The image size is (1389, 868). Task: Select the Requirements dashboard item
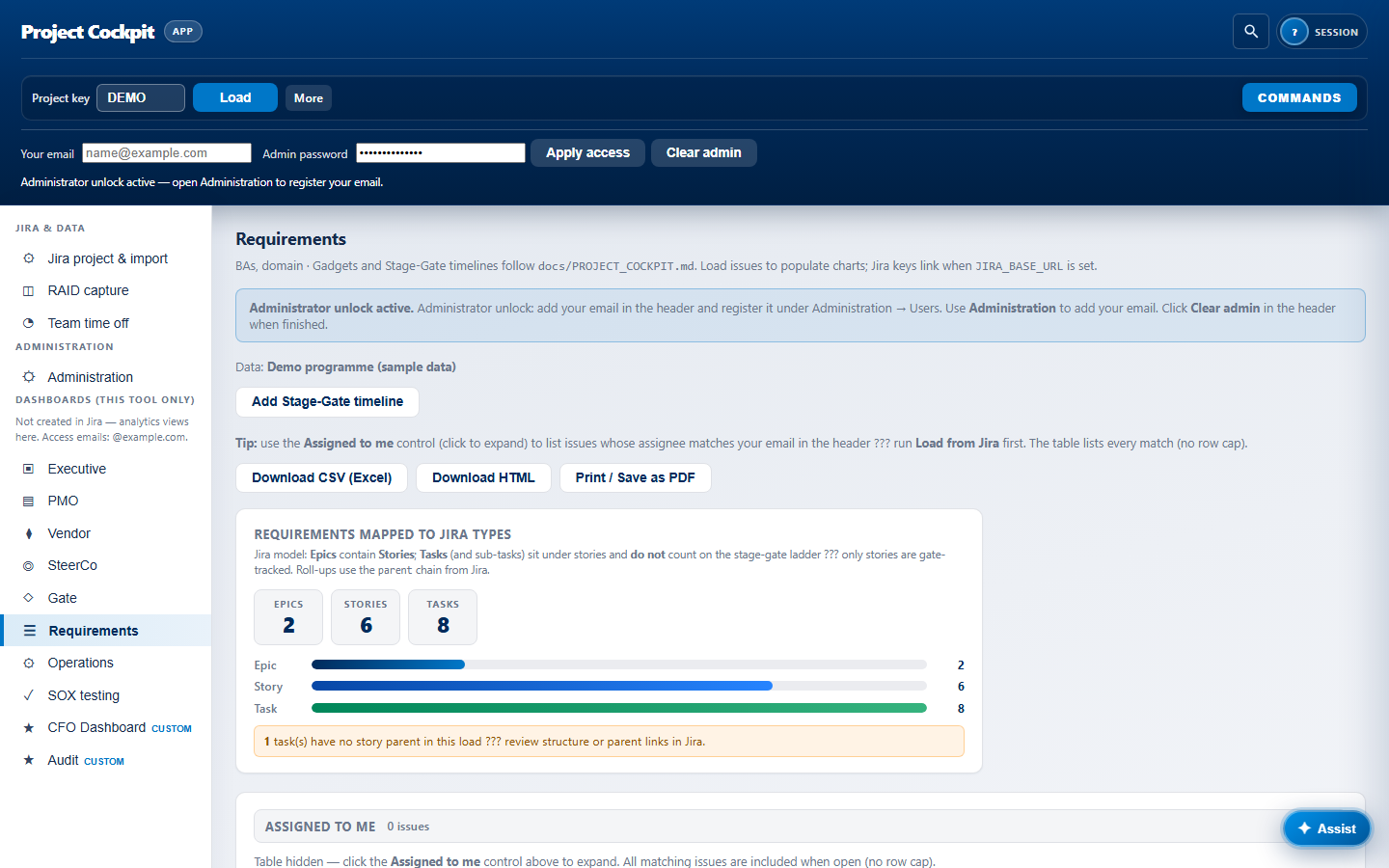[x=106, y=631]
